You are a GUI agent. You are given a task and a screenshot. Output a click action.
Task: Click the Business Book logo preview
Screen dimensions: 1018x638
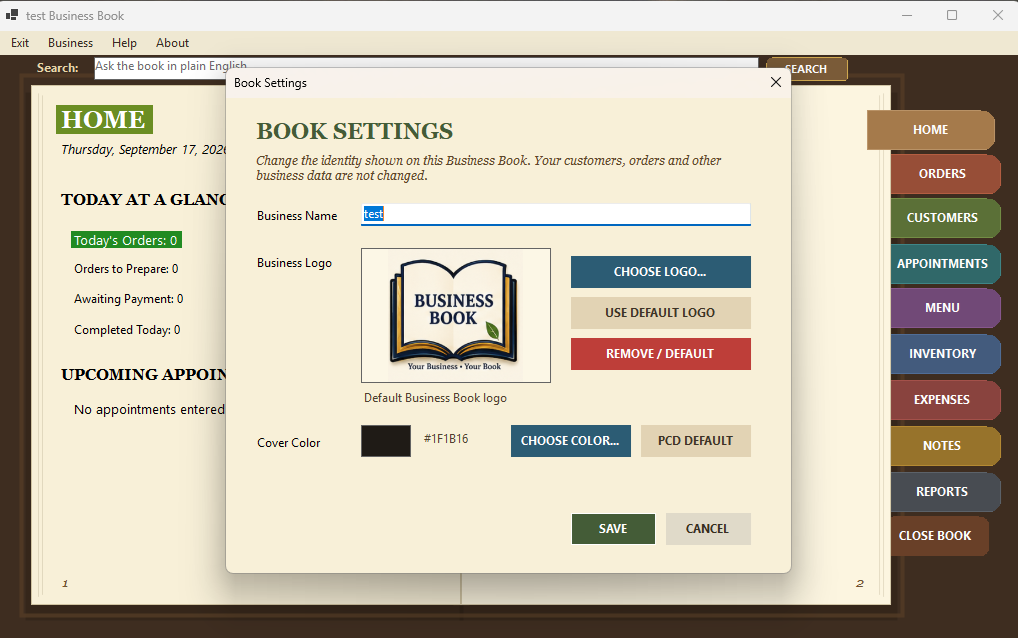point(456,315)
